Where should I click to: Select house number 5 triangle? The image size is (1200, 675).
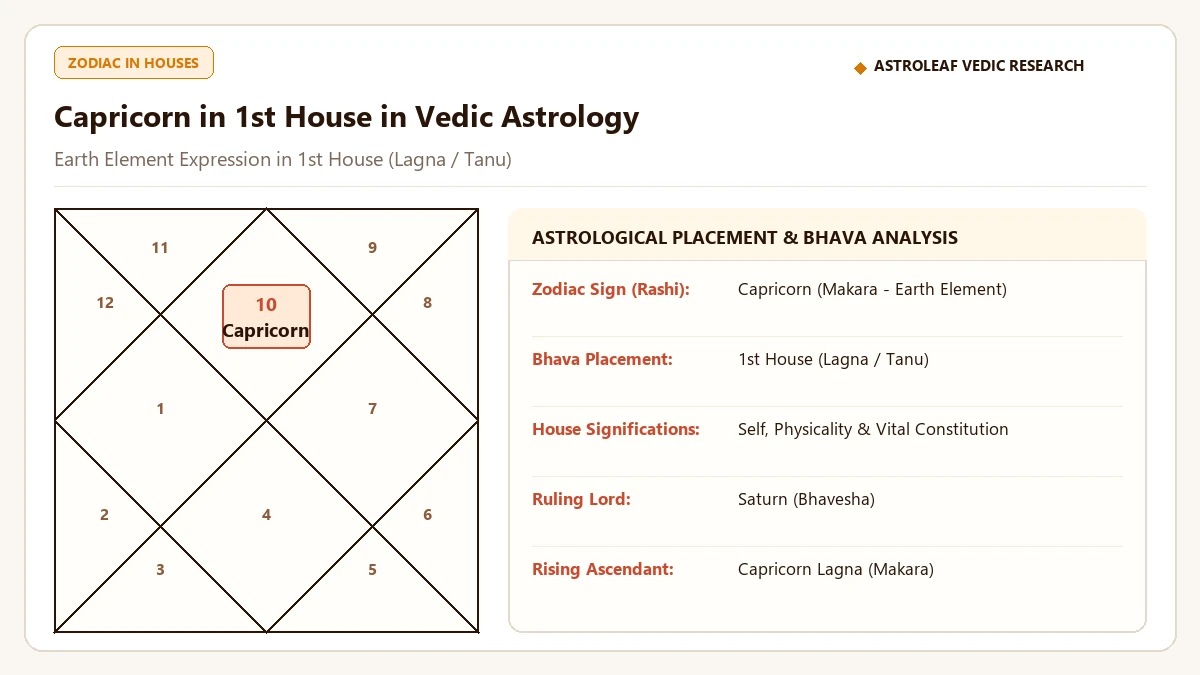click(372, 570)
